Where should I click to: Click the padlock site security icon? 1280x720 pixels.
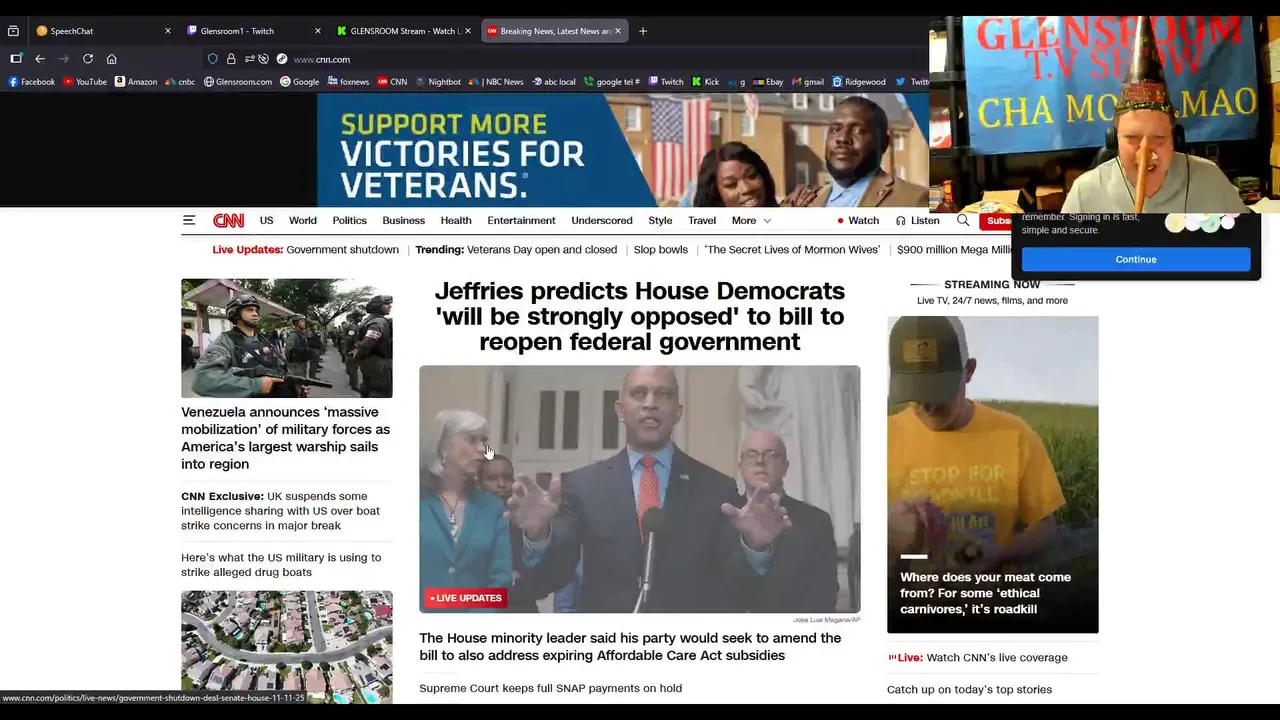[x=231, y=59]
